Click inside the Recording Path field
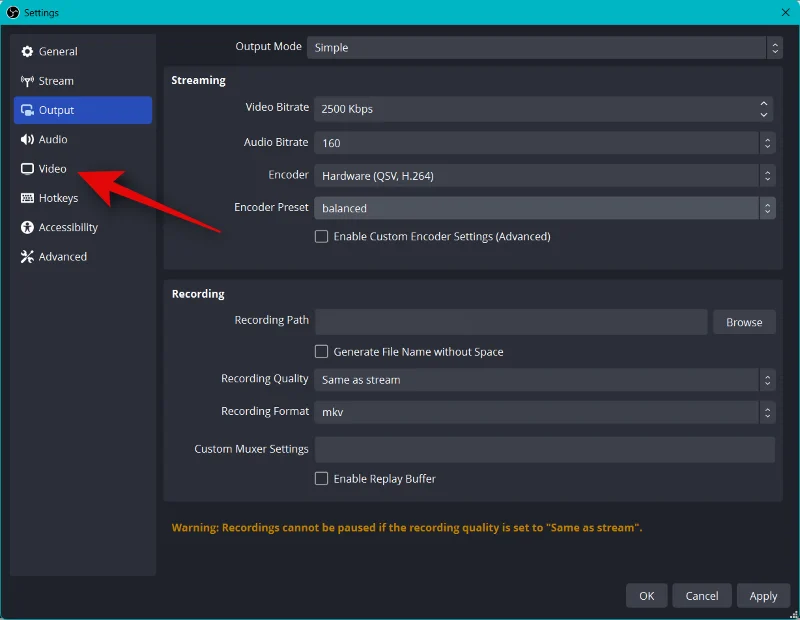800x620 pixels. (511, 322)
